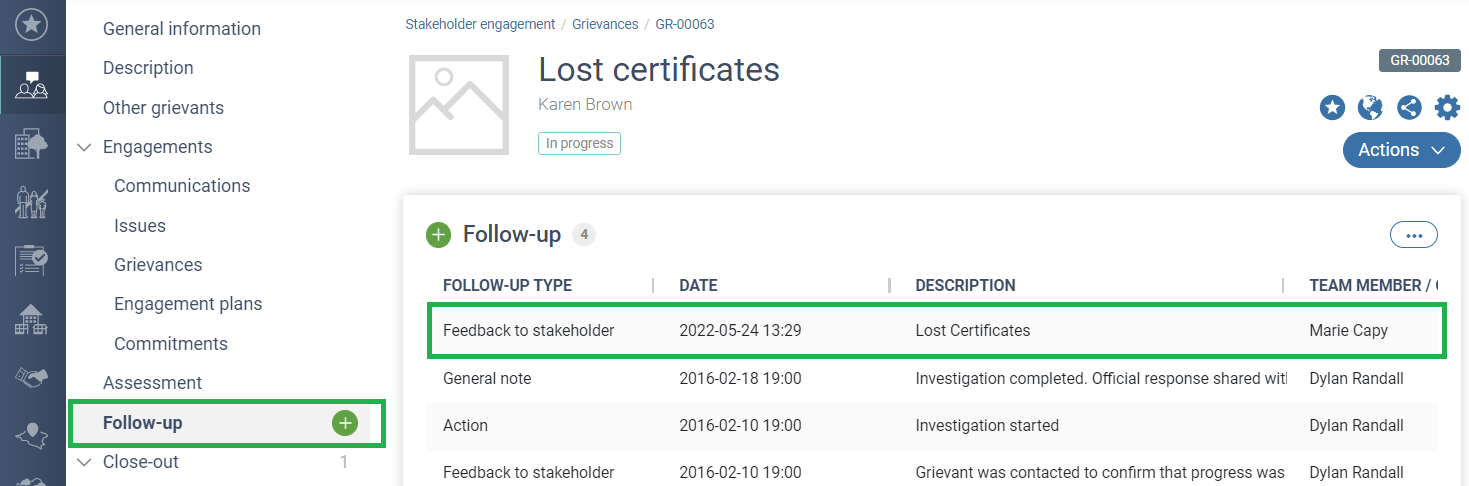Click the Lost Certificates description cell

972,331
